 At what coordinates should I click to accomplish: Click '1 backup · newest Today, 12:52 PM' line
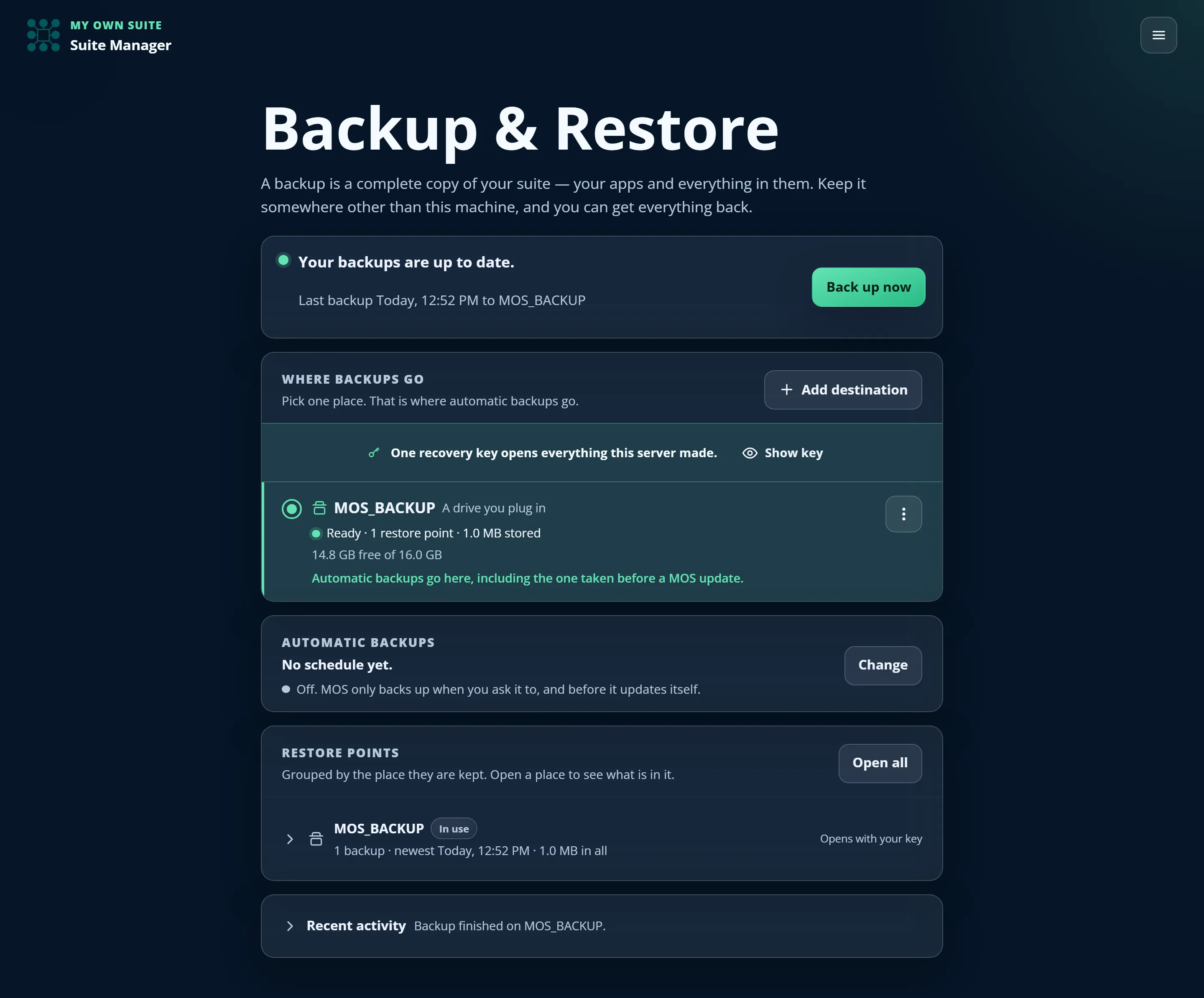[470, 850]
